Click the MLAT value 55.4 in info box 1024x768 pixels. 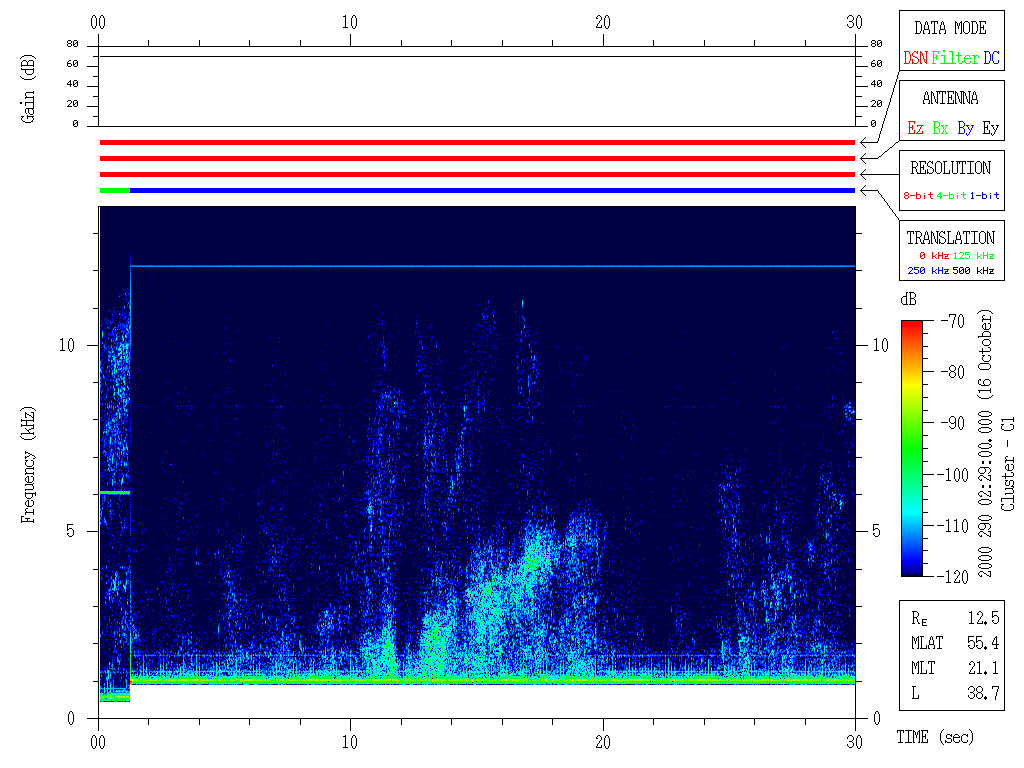[x=985, y=643]
